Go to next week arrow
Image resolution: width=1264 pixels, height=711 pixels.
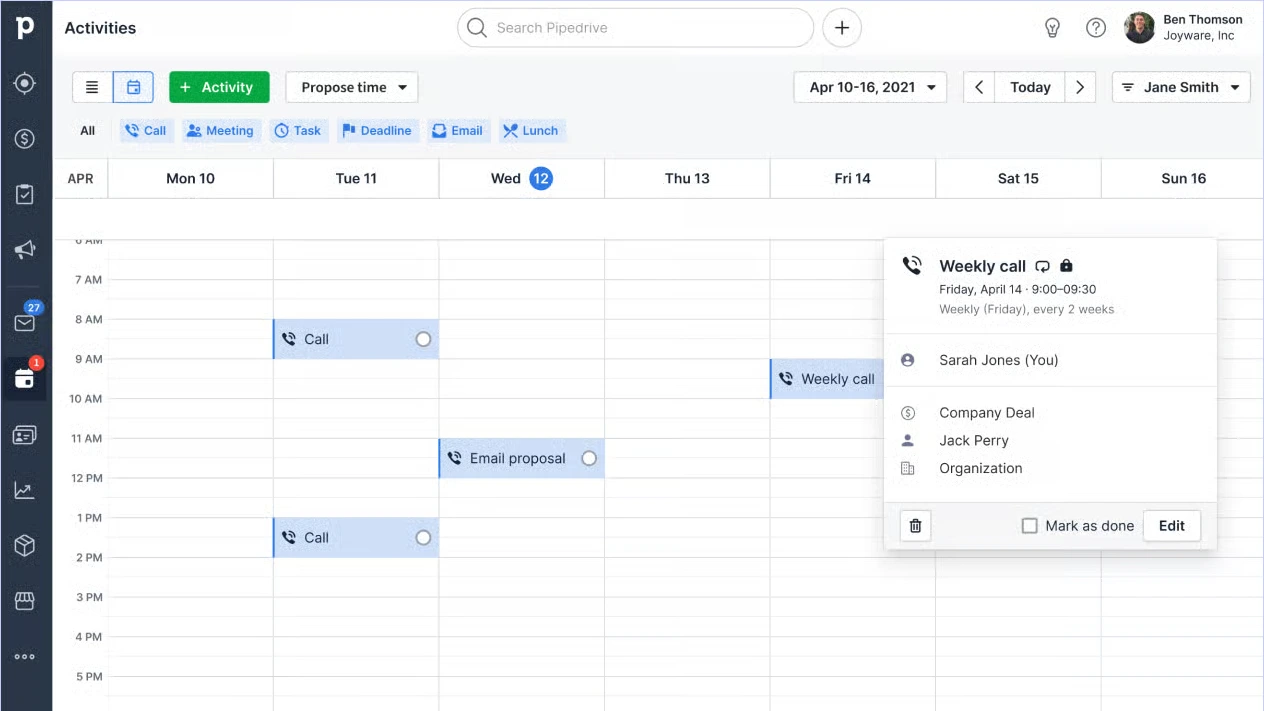click(x=1080, y=87)
